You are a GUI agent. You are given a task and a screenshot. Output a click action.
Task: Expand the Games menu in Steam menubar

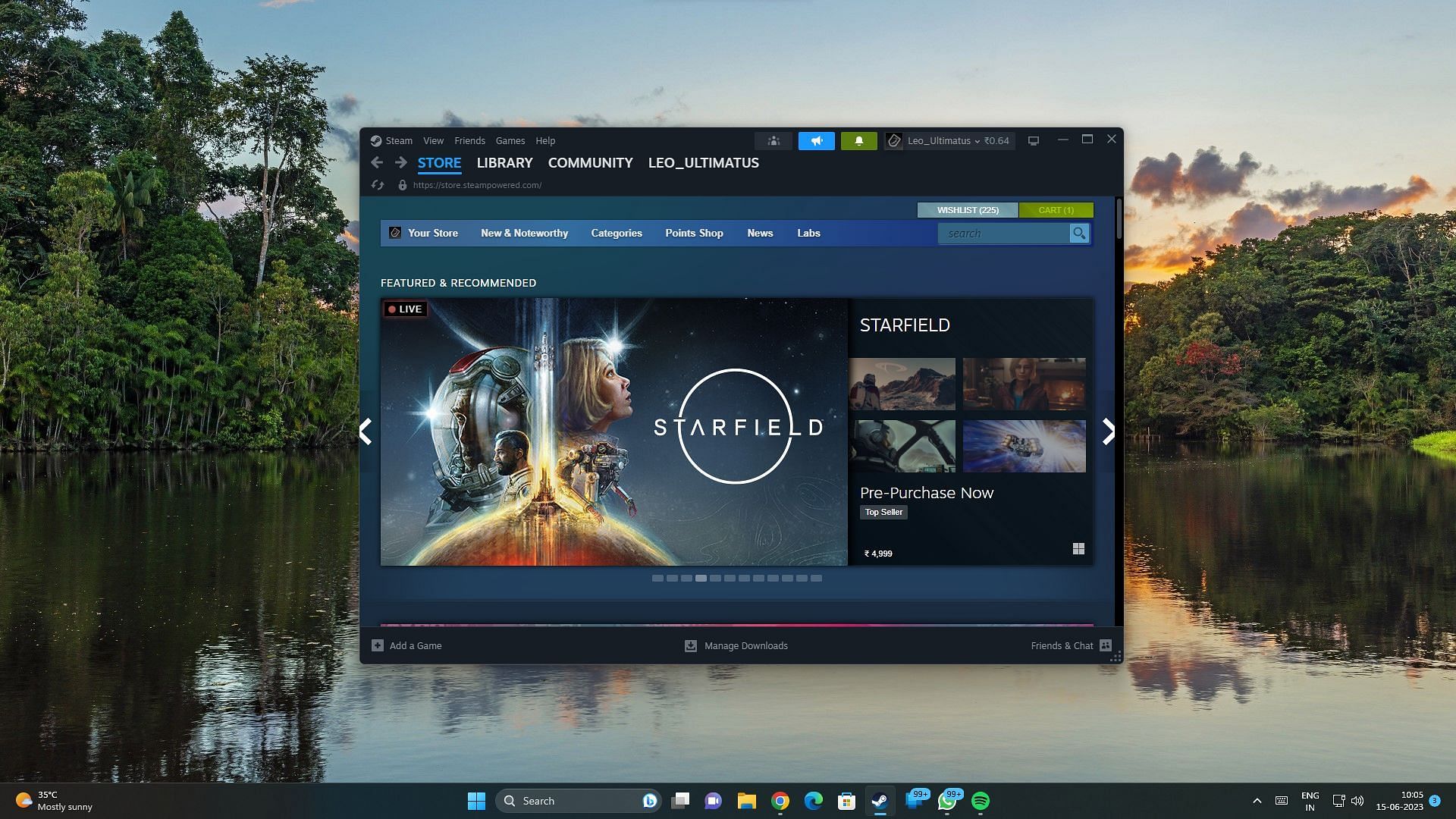pos(510,140)
